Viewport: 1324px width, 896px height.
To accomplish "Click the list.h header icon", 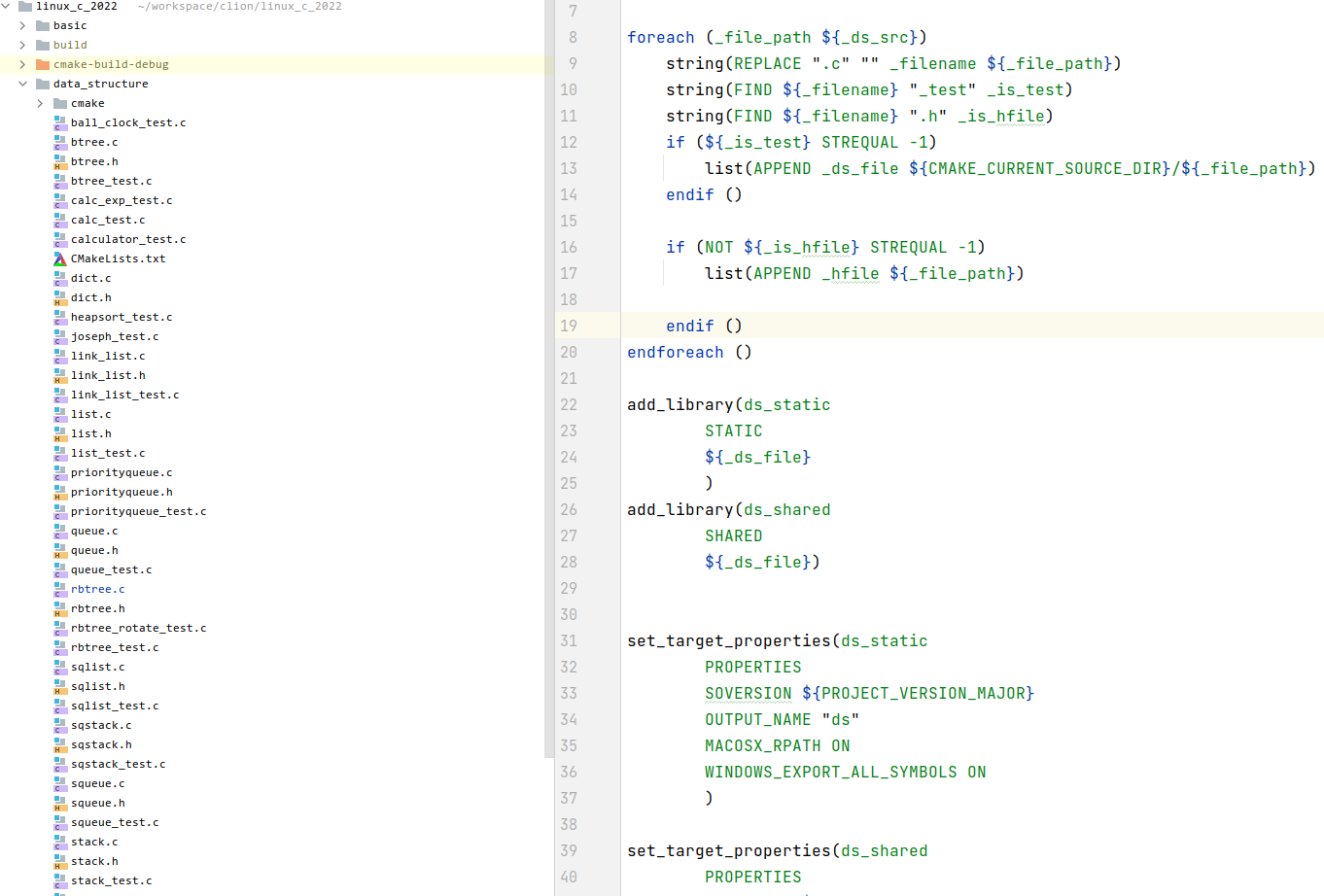I will [x=59, y=433].
